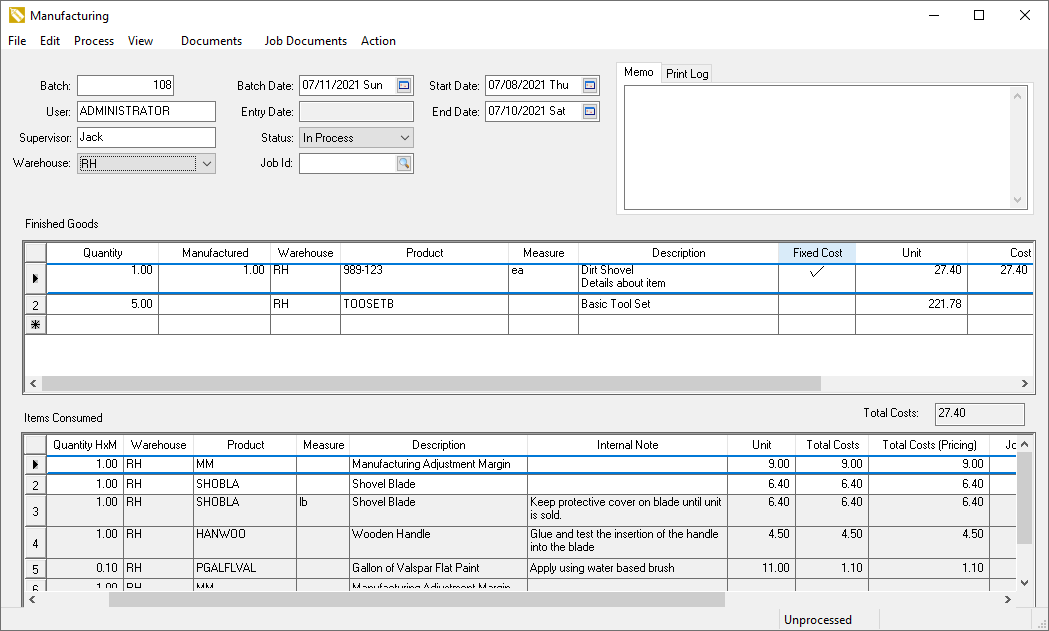Image resolution: width=1049 pixels, height=631 pixels.
Task: Open the Batch Date calendar picker
Action: [x=404, y=86]
